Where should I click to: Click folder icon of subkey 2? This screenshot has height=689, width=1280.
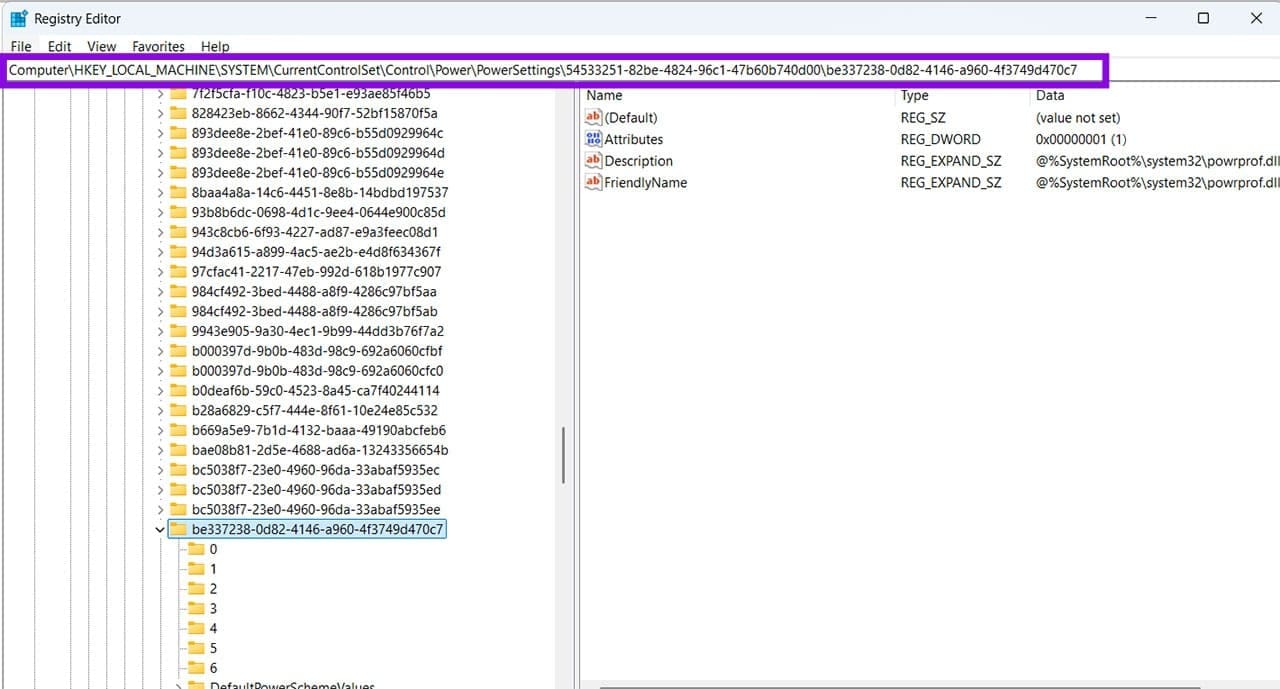click(196, 588)
